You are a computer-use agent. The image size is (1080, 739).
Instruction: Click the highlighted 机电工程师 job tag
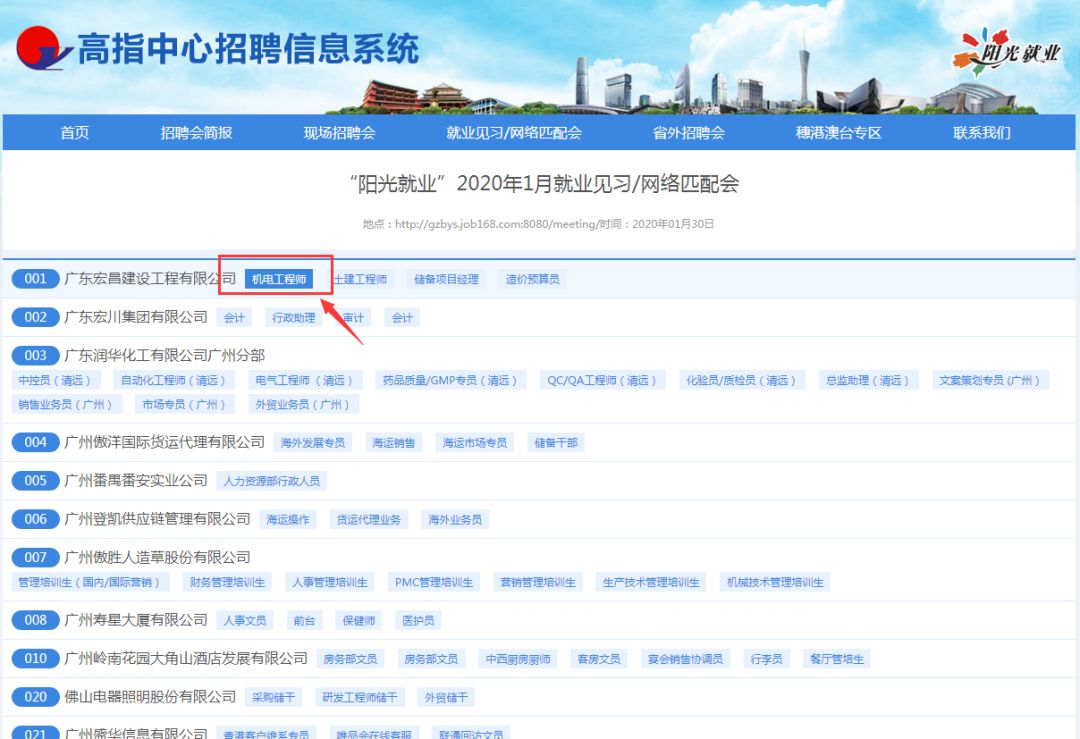coord(279,279)
